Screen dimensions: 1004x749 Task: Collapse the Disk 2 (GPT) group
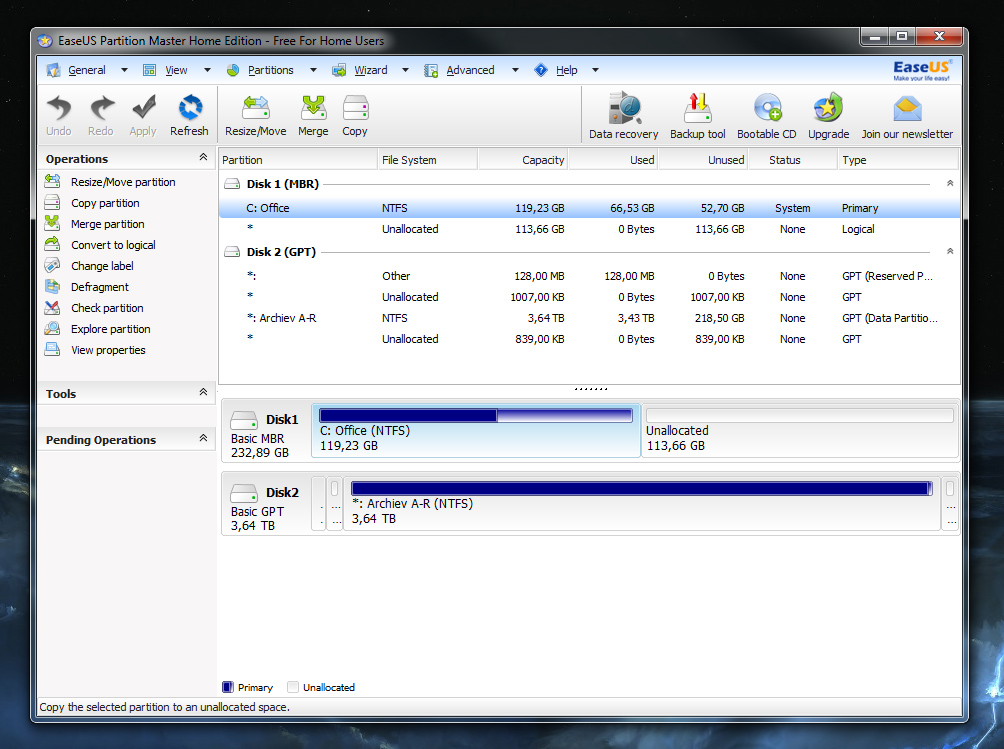pyautogui.click(x=950, y=252)
